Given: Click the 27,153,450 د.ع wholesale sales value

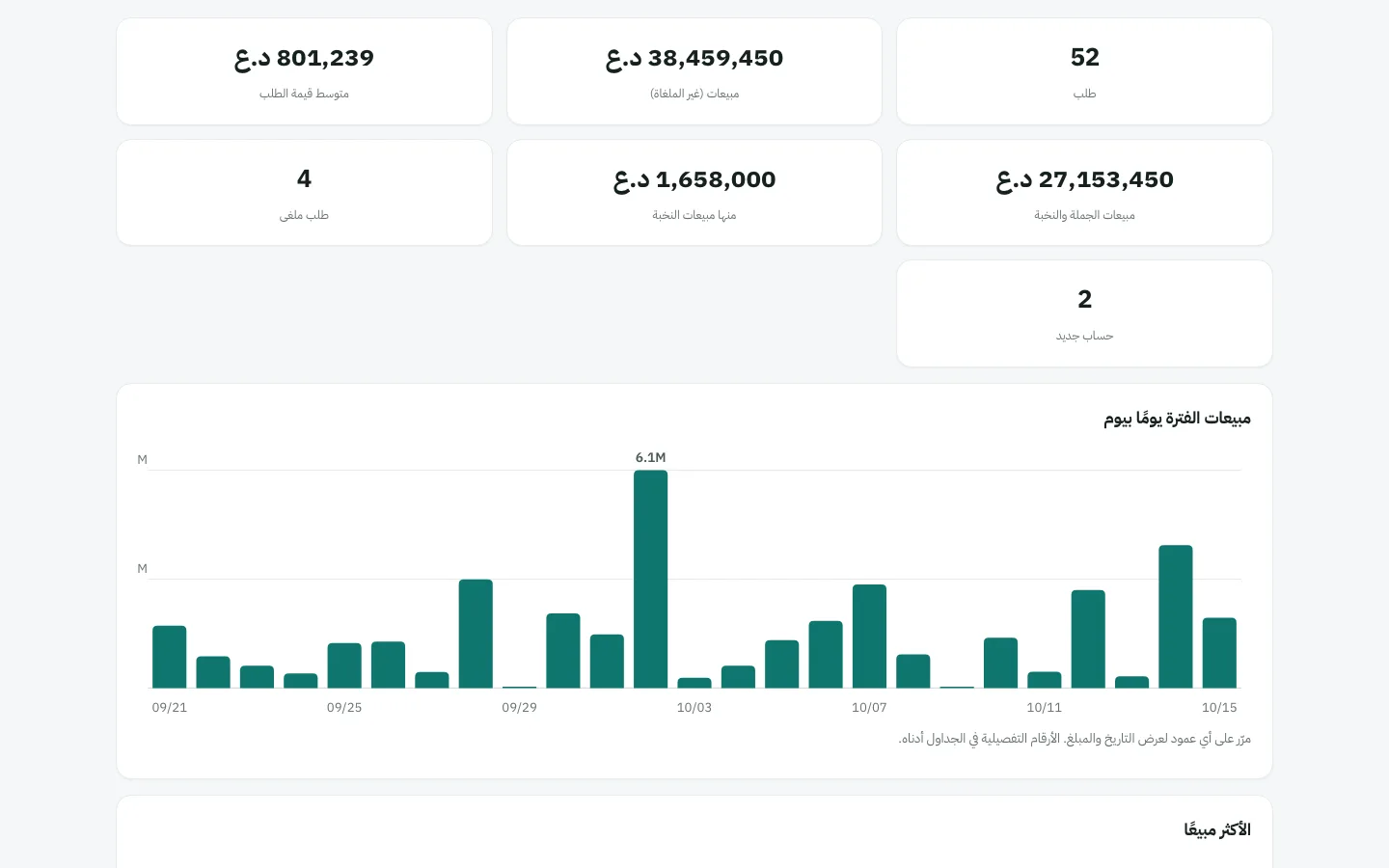Looking at the screenshot, I should coord(1085,180).
